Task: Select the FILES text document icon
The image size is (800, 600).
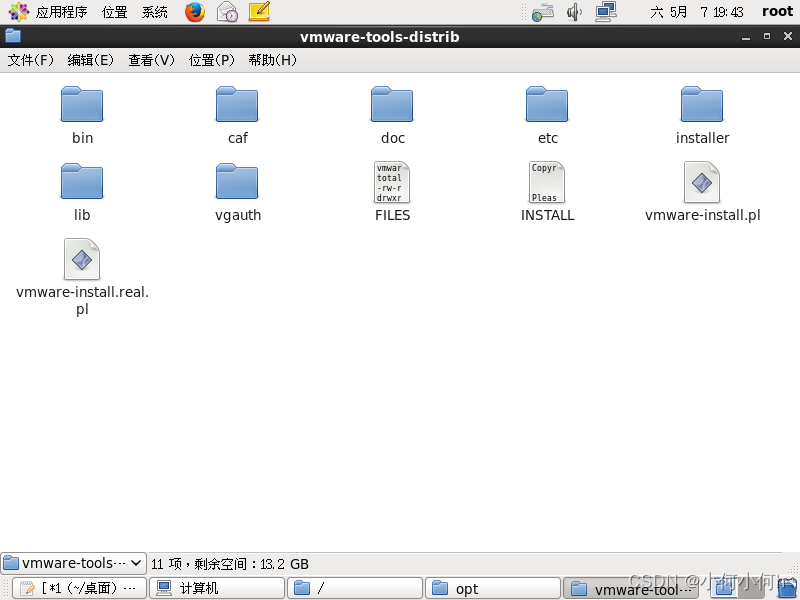Action: (392, 182)
